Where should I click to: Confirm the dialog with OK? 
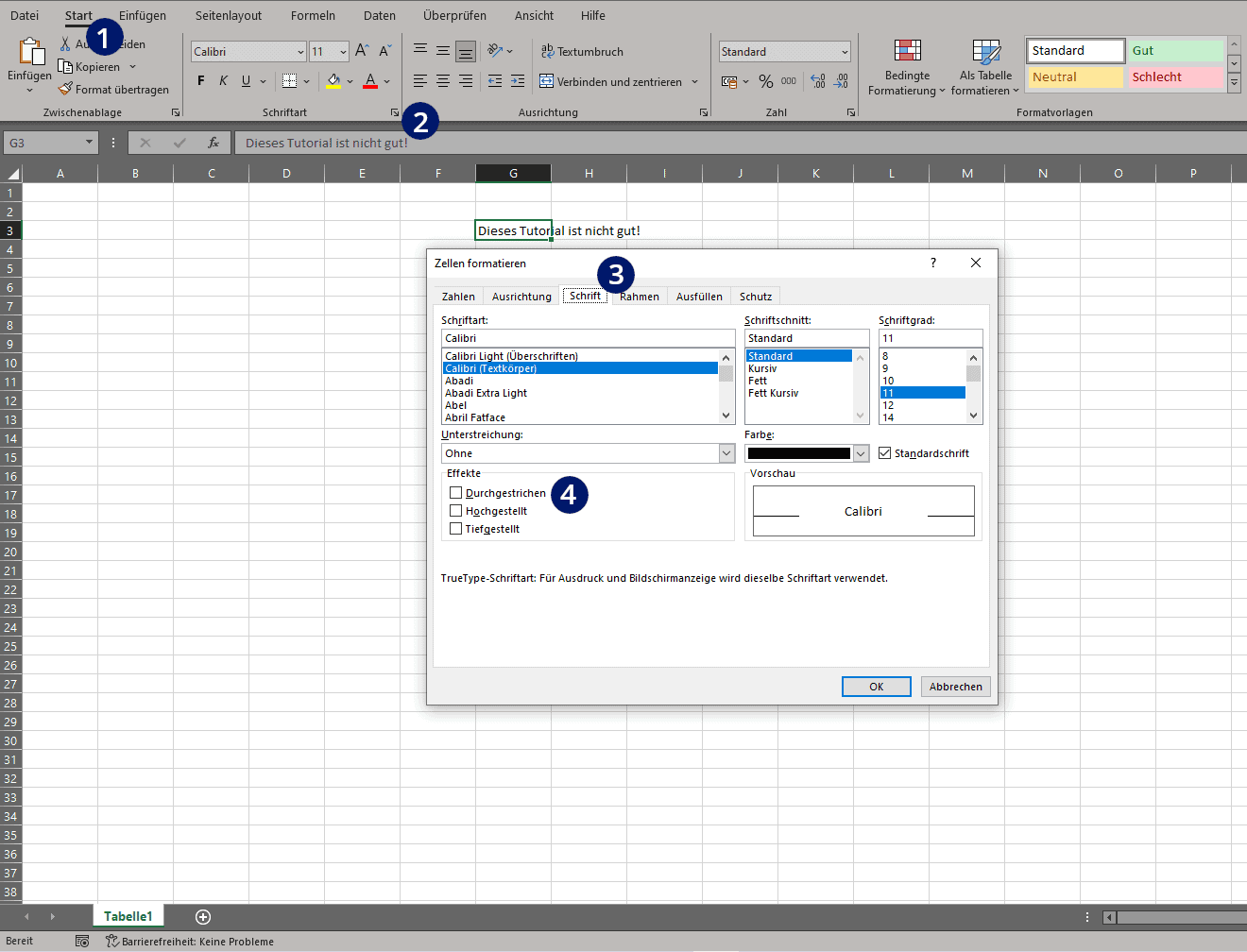(x=876, y=687)
